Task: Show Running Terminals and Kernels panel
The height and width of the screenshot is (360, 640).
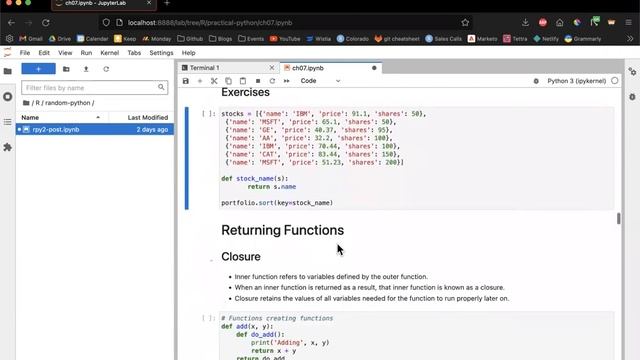Action: point(8,97)
